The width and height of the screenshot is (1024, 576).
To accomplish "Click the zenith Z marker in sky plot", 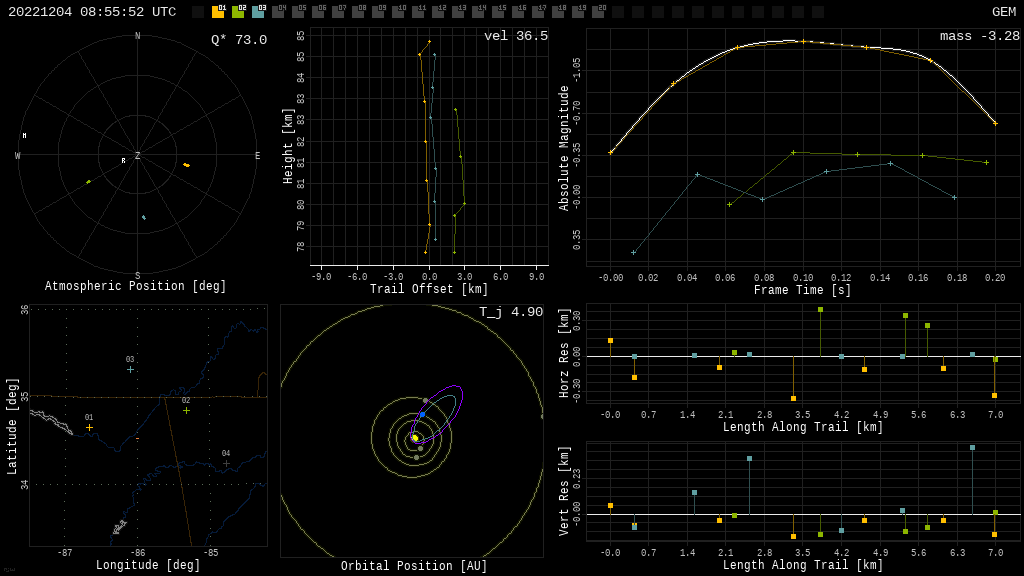I will click(138, 156).
